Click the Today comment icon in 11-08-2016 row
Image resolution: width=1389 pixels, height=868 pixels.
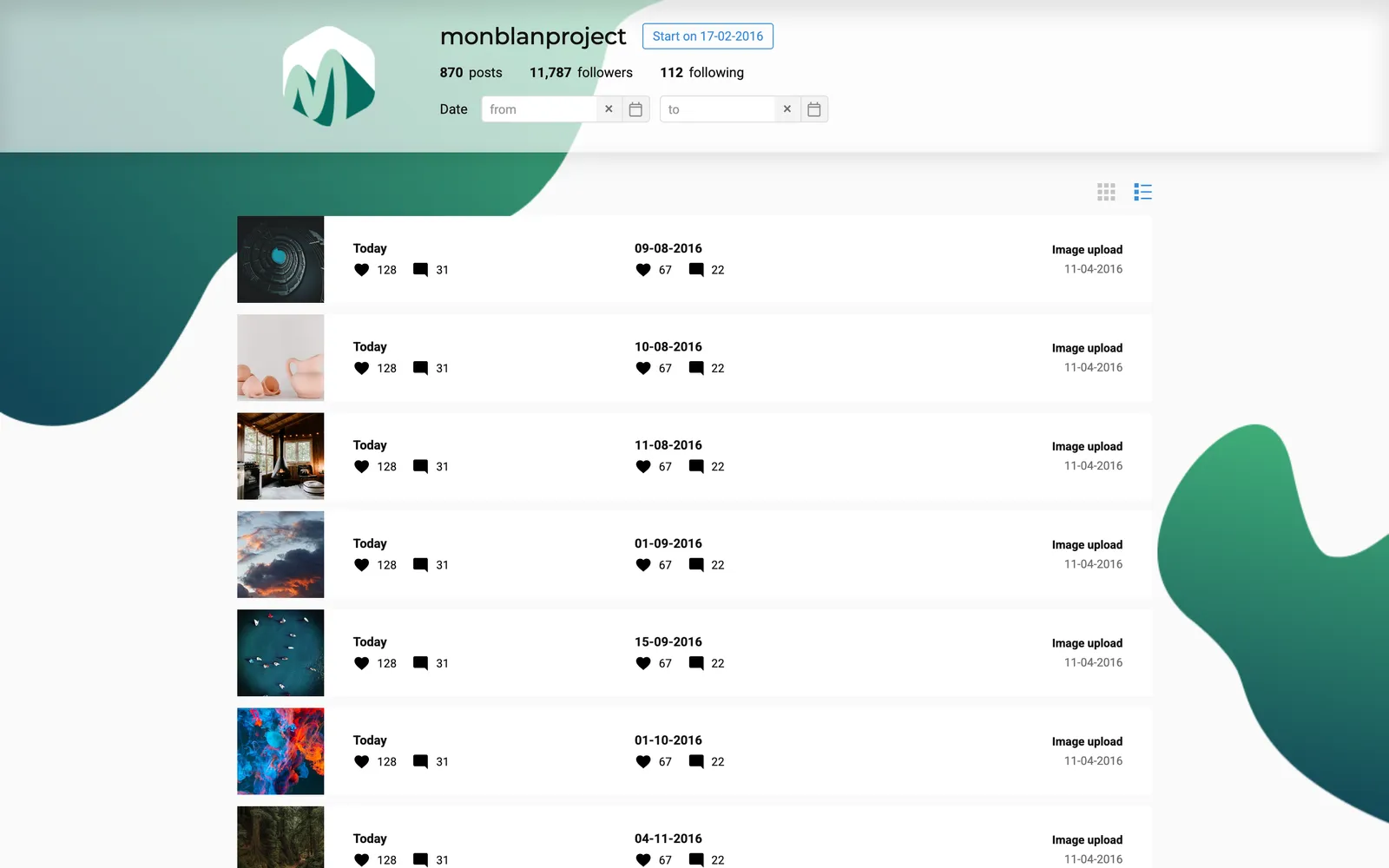pyautogui.click(x=420, y=466)
